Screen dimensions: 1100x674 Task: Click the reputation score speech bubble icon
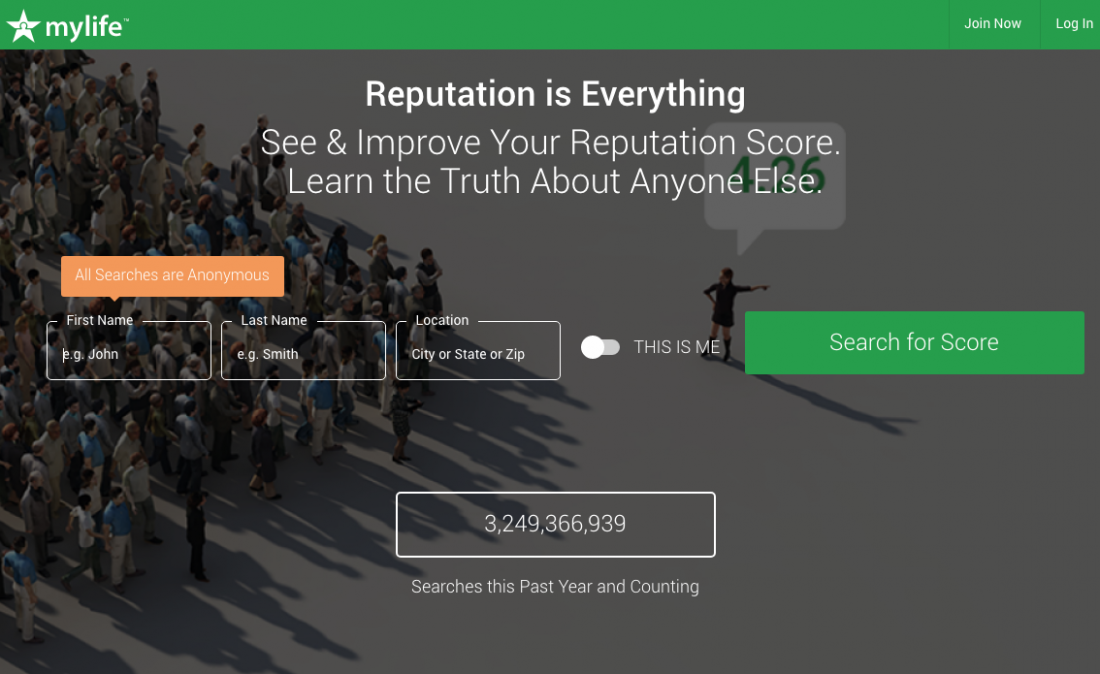(x=775, y=184)
